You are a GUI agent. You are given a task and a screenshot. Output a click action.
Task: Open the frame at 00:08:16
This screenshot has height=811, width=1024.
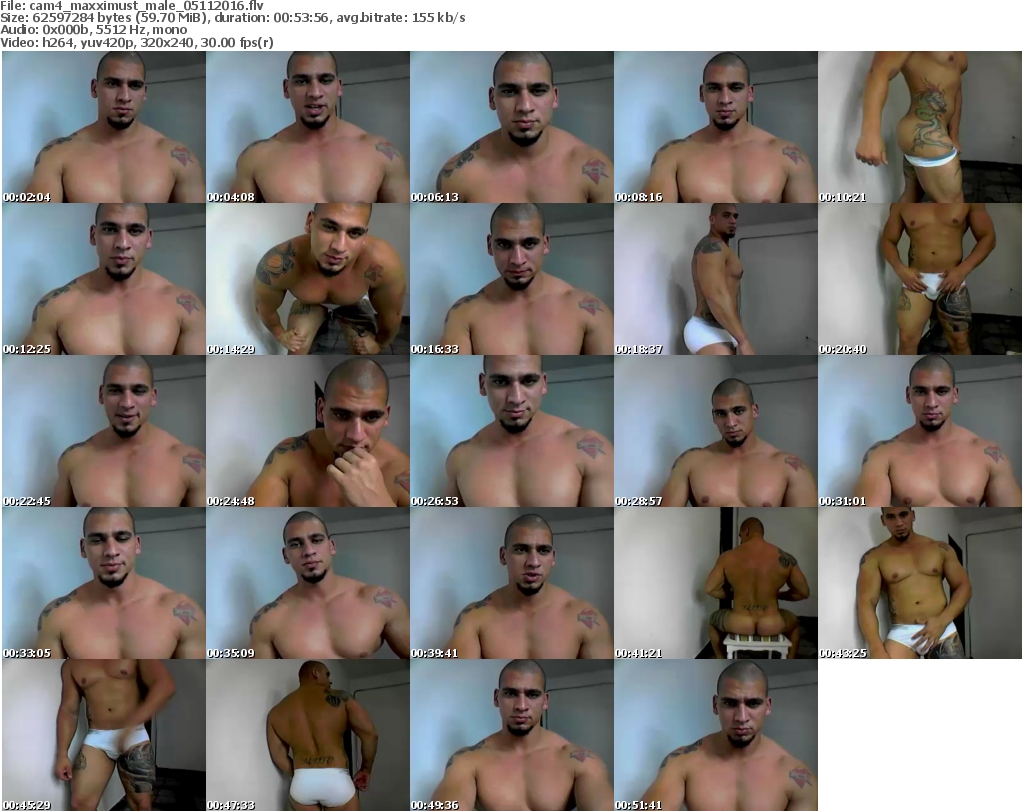tap(716, 127)
